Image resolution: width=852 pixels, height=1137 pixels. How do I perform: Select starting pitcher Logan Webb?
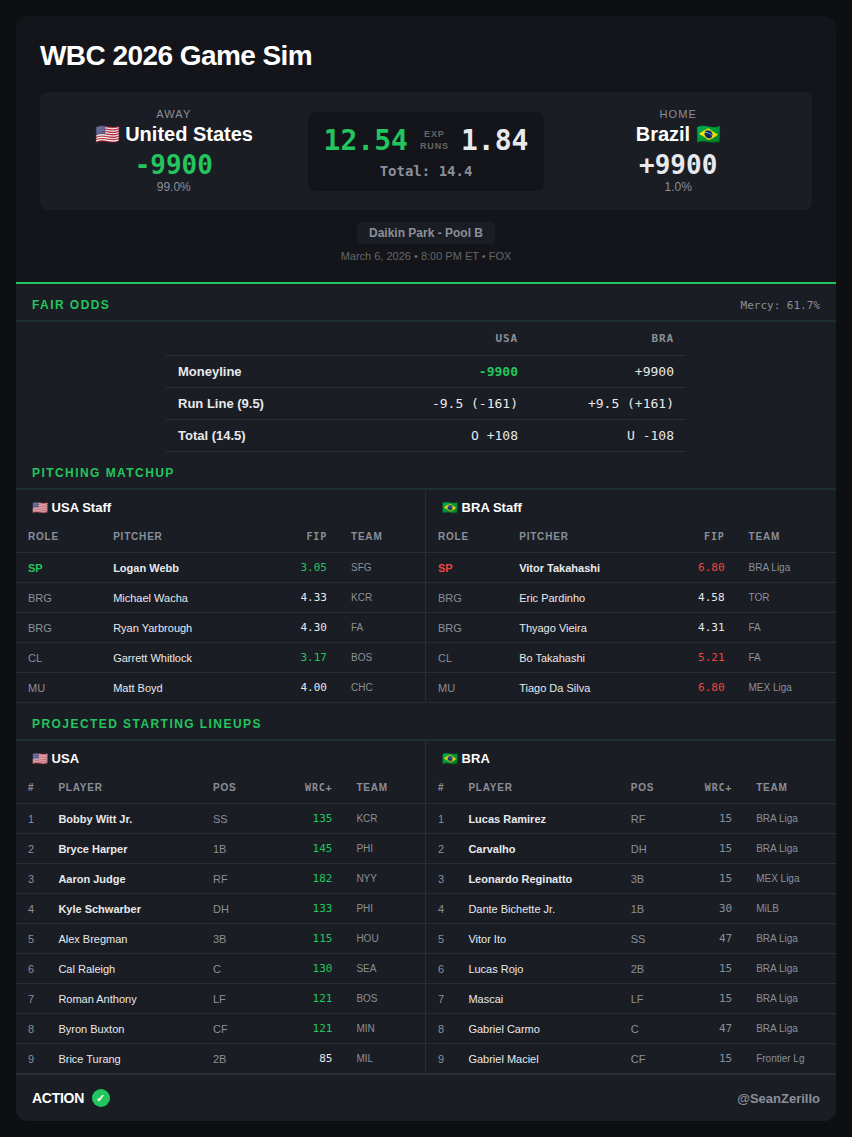click(x=146, y=568)
